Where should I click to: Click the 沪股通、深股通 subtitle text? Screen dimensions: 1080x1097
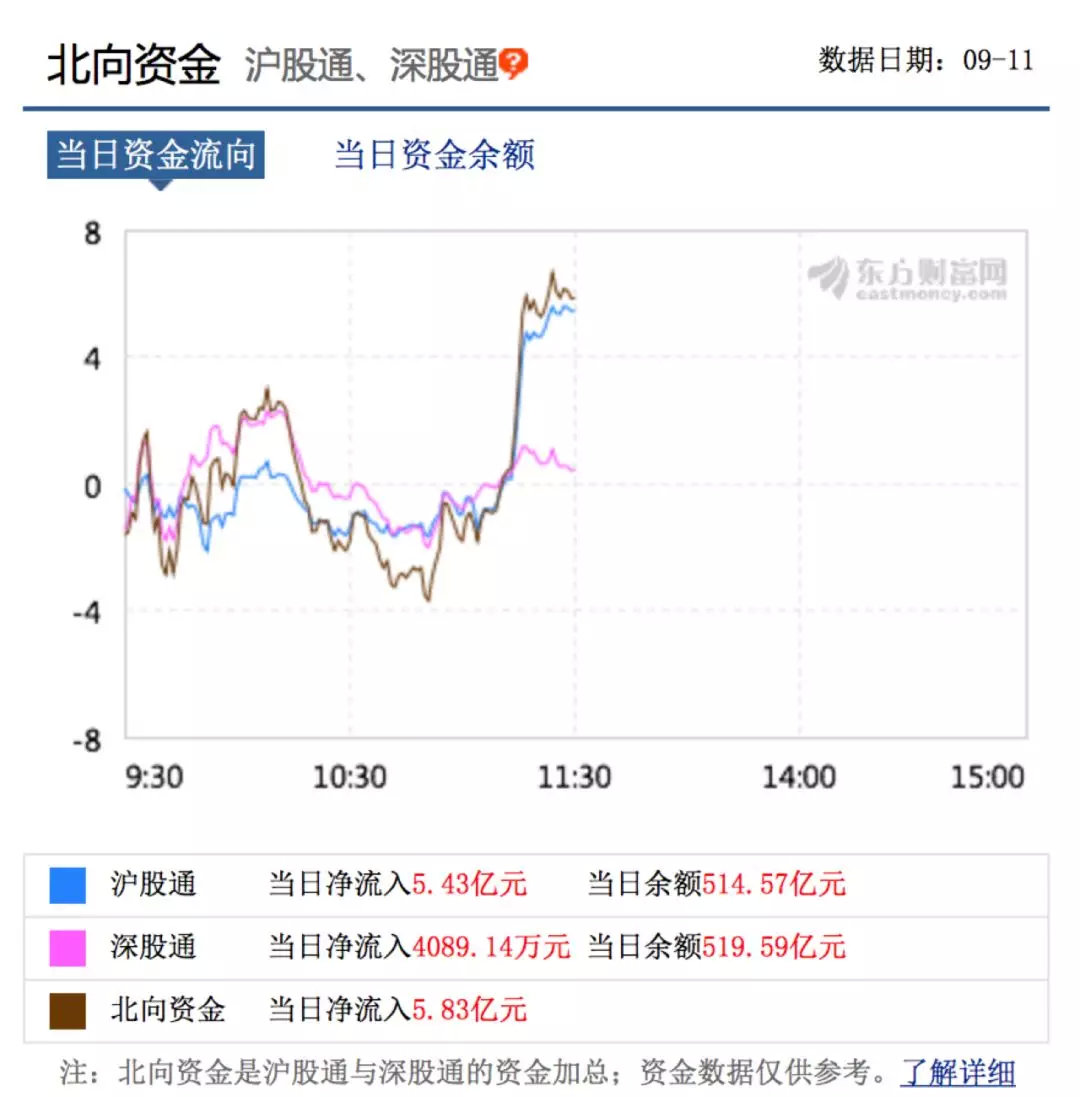pyautogui.click(x=371, y=66)
